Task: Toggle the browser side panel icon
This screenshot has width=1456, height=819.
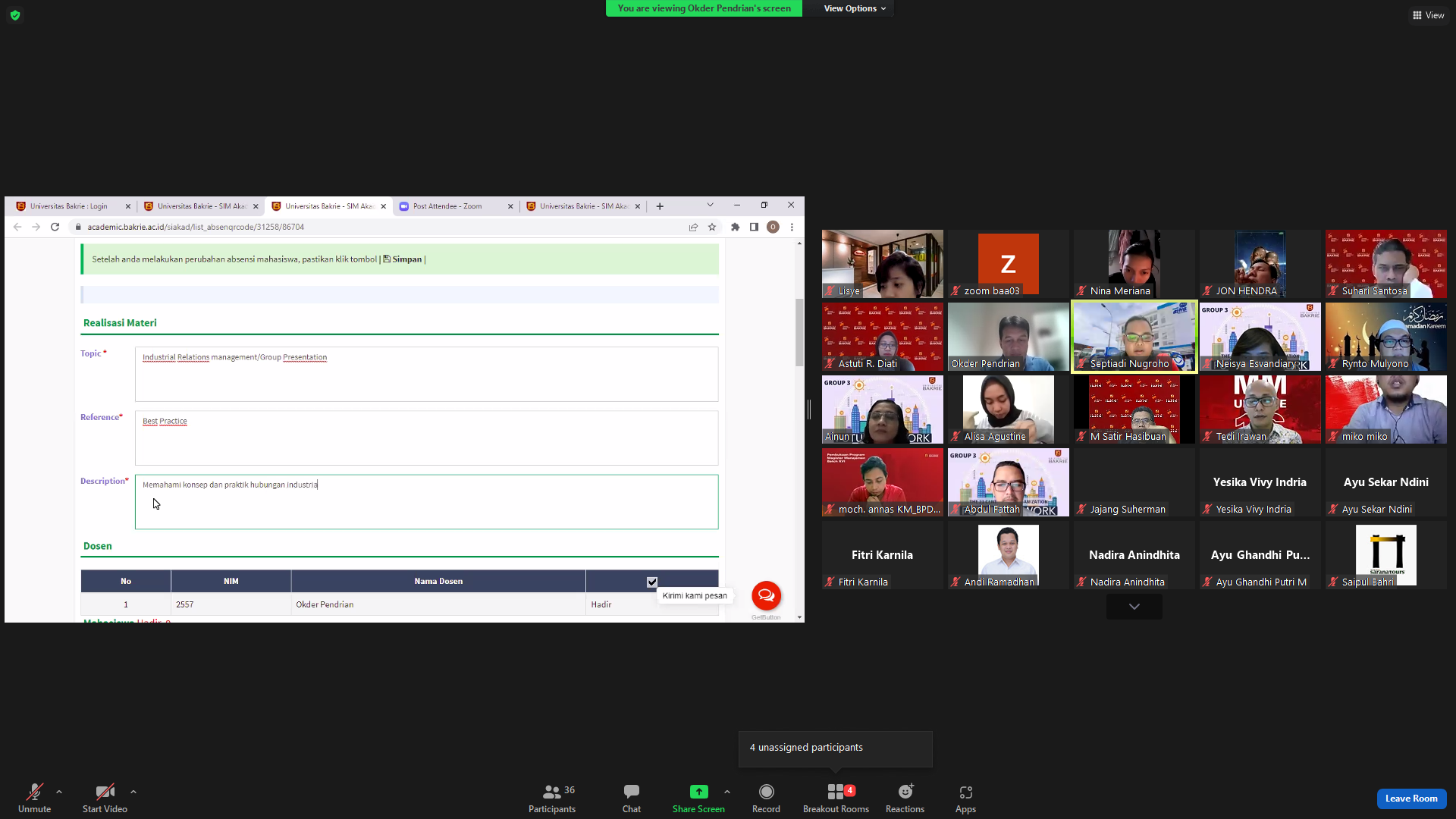Action: (x=754, y=227)
